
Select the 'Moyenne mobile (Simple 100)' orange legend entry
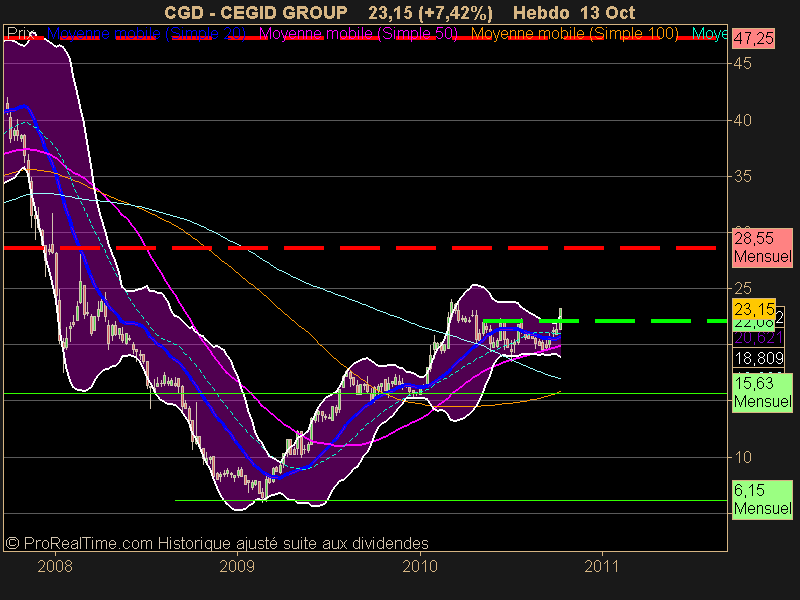[574, 34]
